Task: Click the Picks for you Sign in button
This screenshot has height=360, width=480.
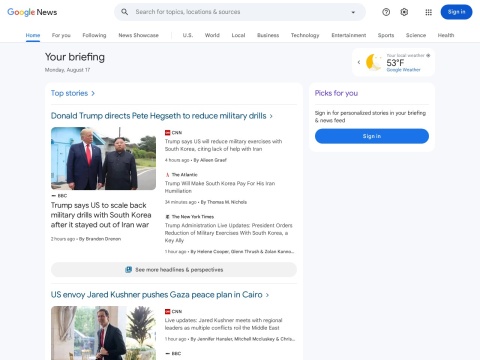Action: [x=372, y=136]
